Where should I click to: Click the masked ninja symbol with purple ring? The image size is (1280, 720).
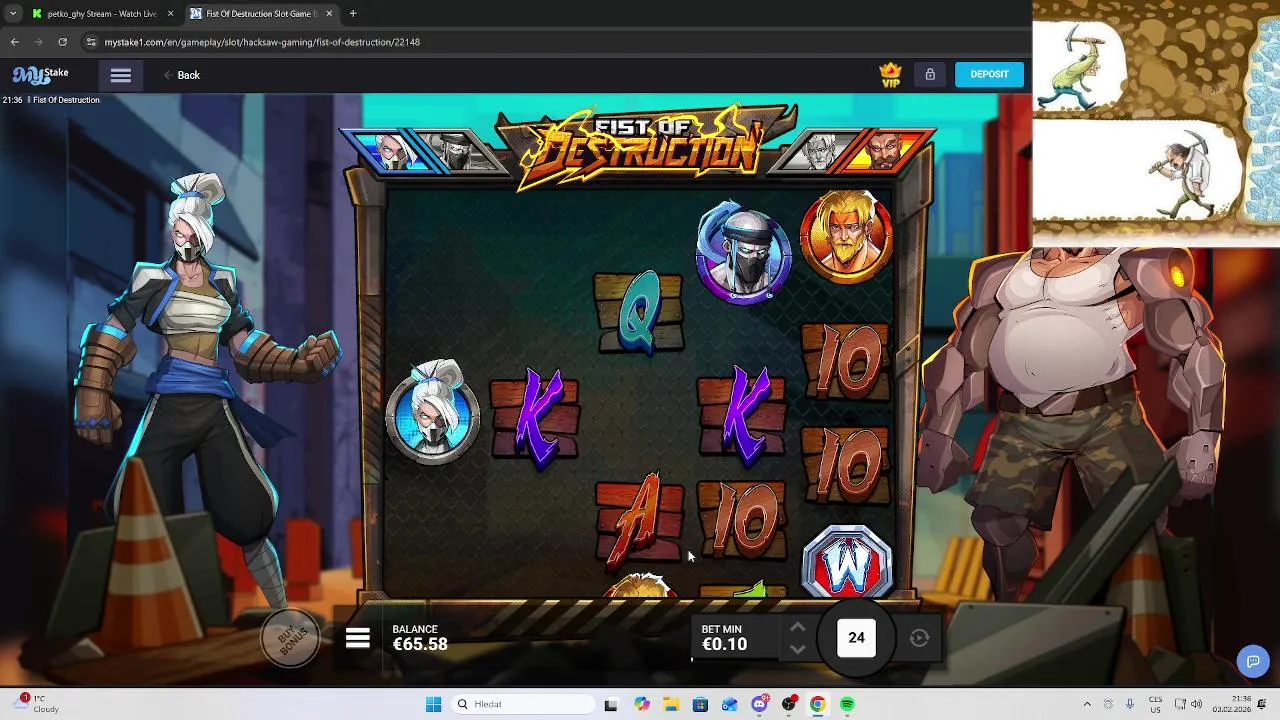click(x=743, y=250)
